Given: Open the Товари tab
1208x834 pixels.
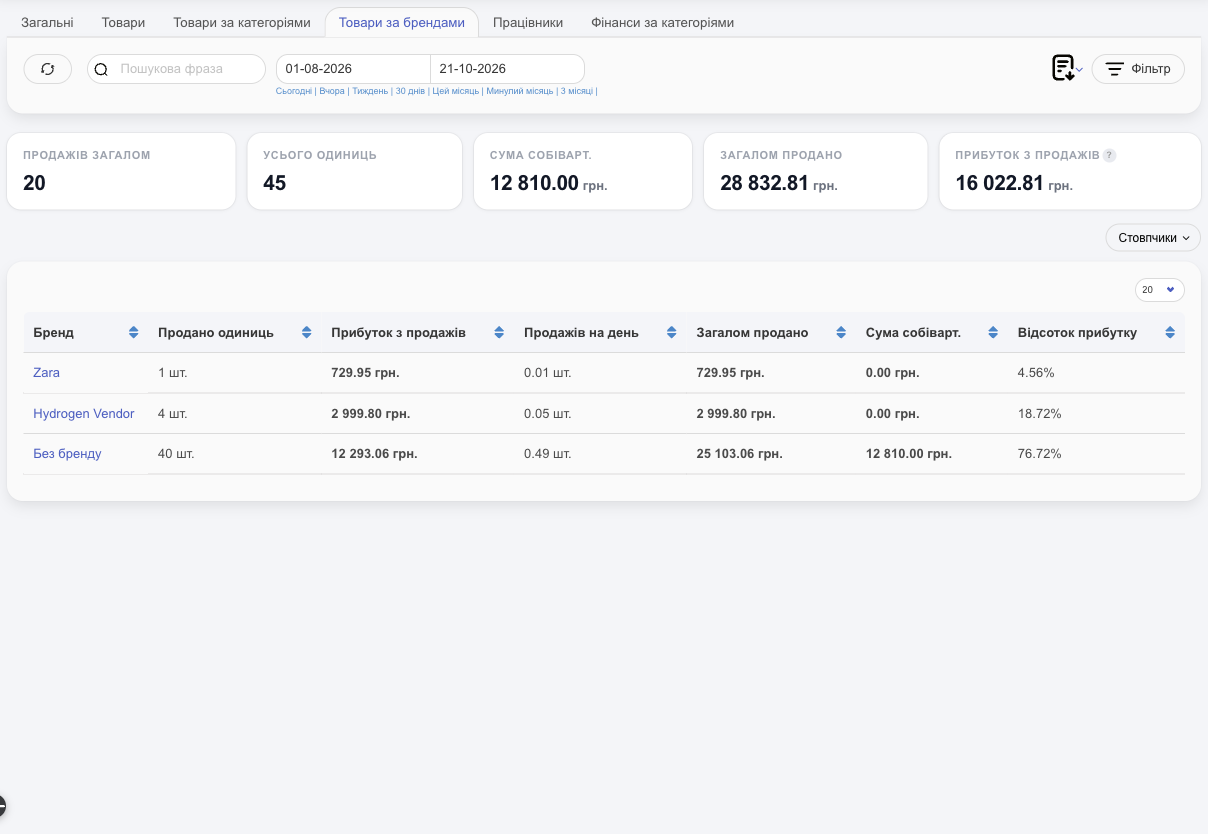Looking at the screenshot, I should tap(123, 22).
